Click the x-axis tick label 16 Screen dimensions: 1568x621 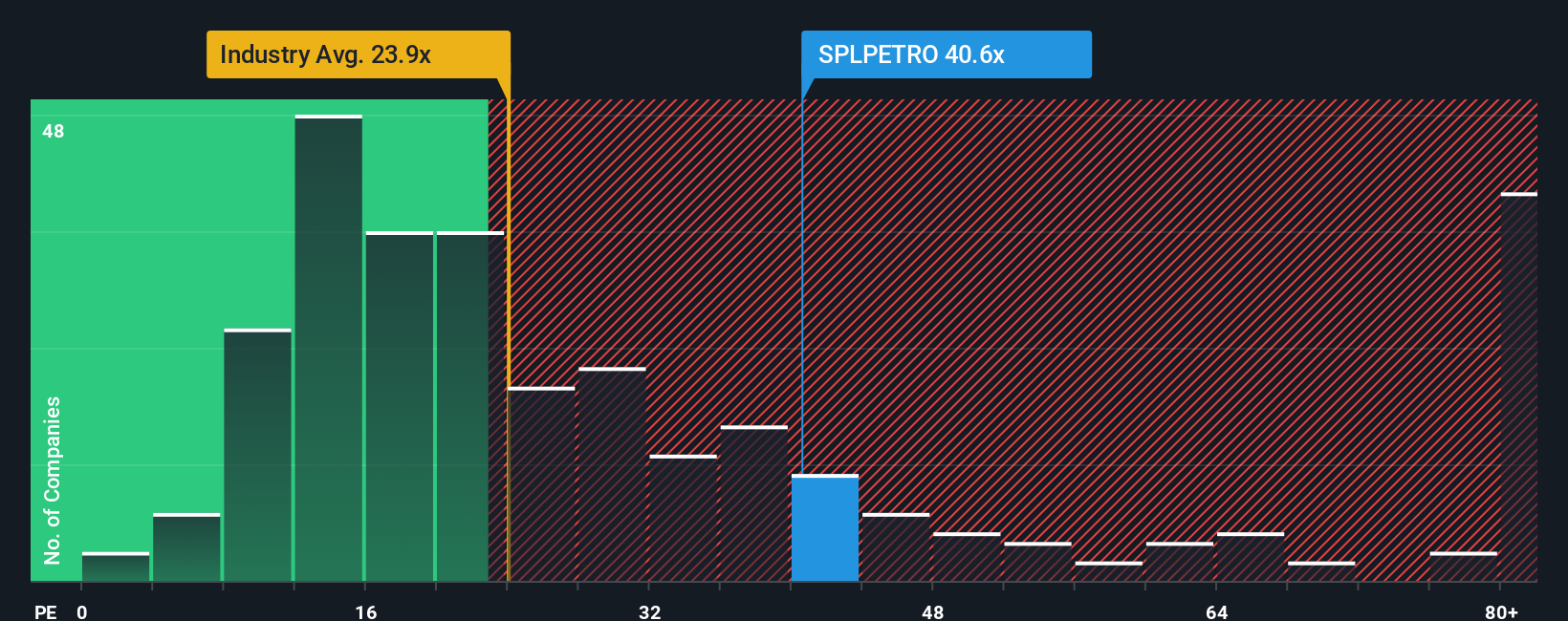[366, 611]
